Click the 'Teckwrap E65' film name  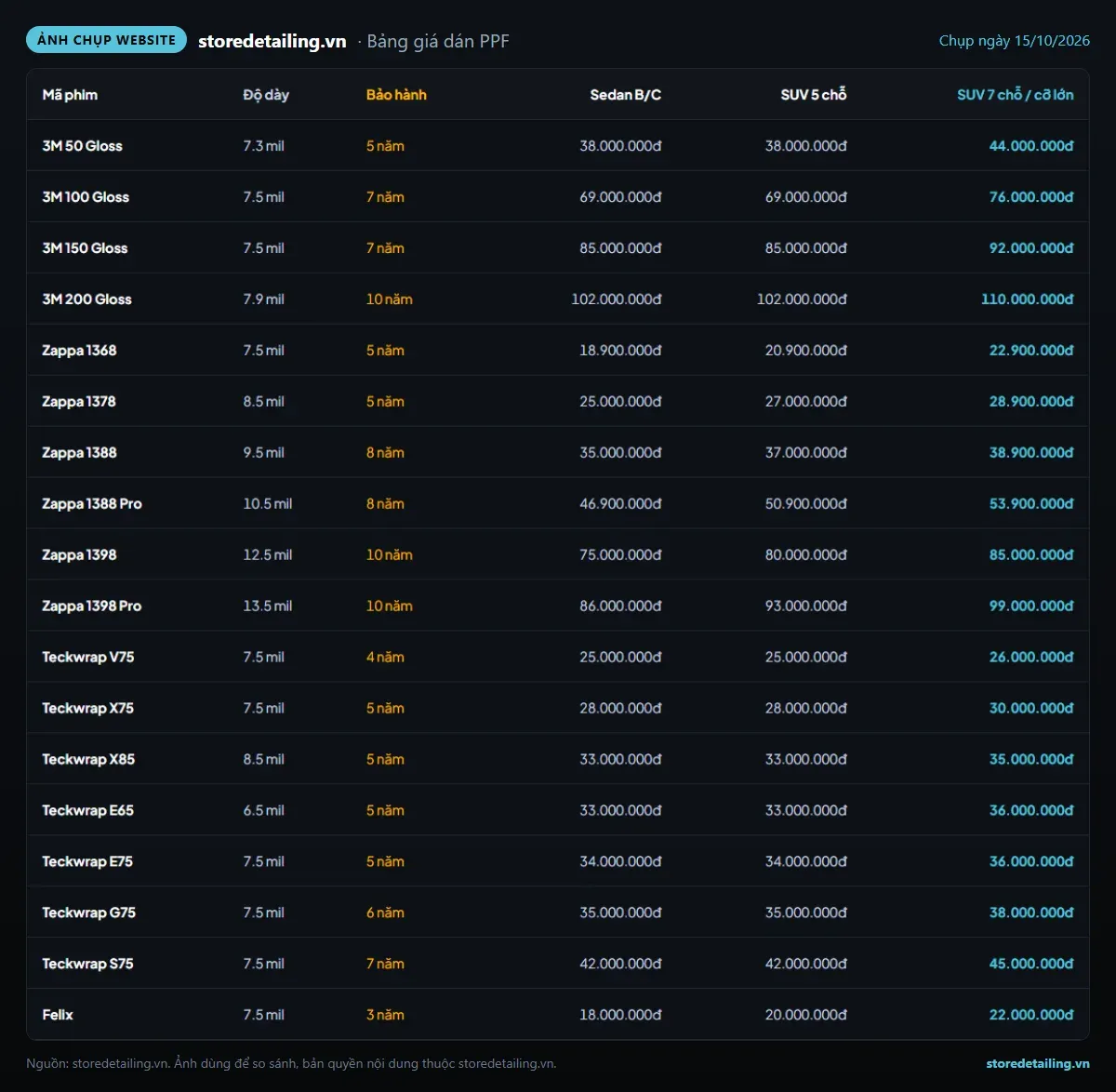87,811
